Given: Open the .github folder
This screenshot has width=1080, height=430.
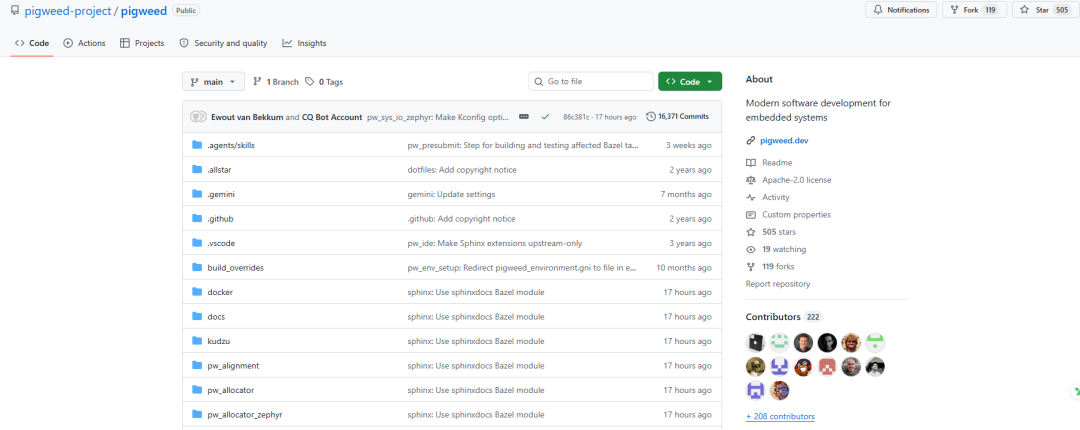Looking at the screenshot, I should pyautogui.click(x=220, y=218).
